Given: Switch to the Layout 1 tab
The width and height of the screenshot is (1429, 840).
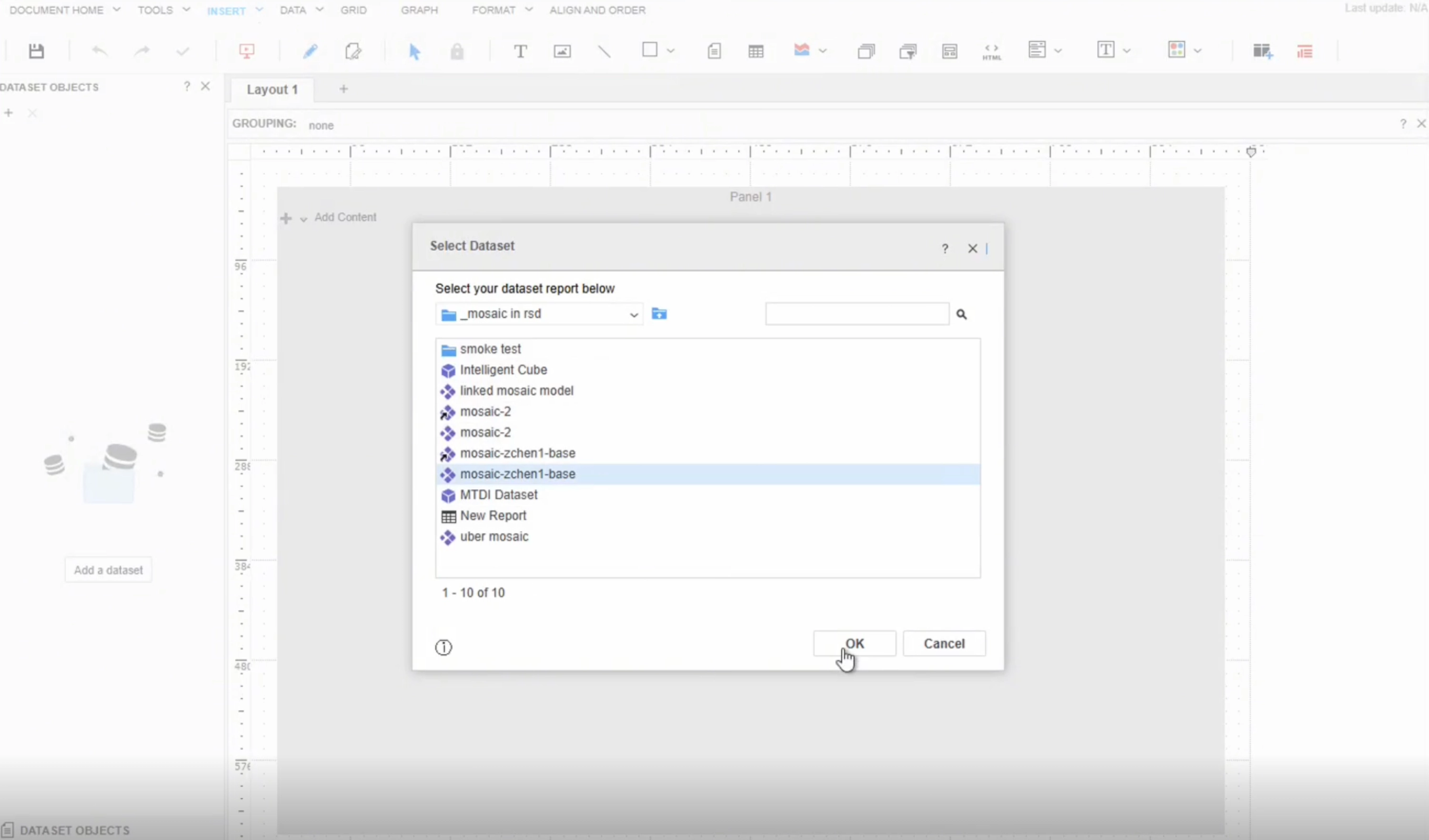Looking at the screenshot, I should pos(272,90).
